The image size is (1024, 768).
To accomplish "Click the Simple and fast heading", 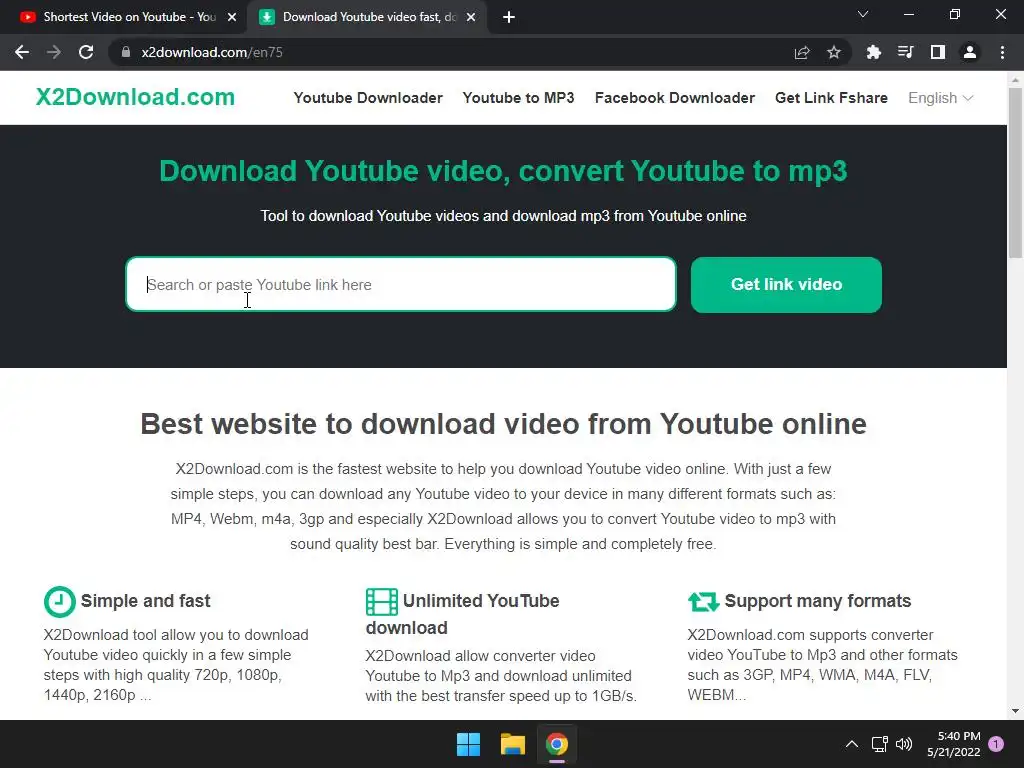I will coord(146,601).
